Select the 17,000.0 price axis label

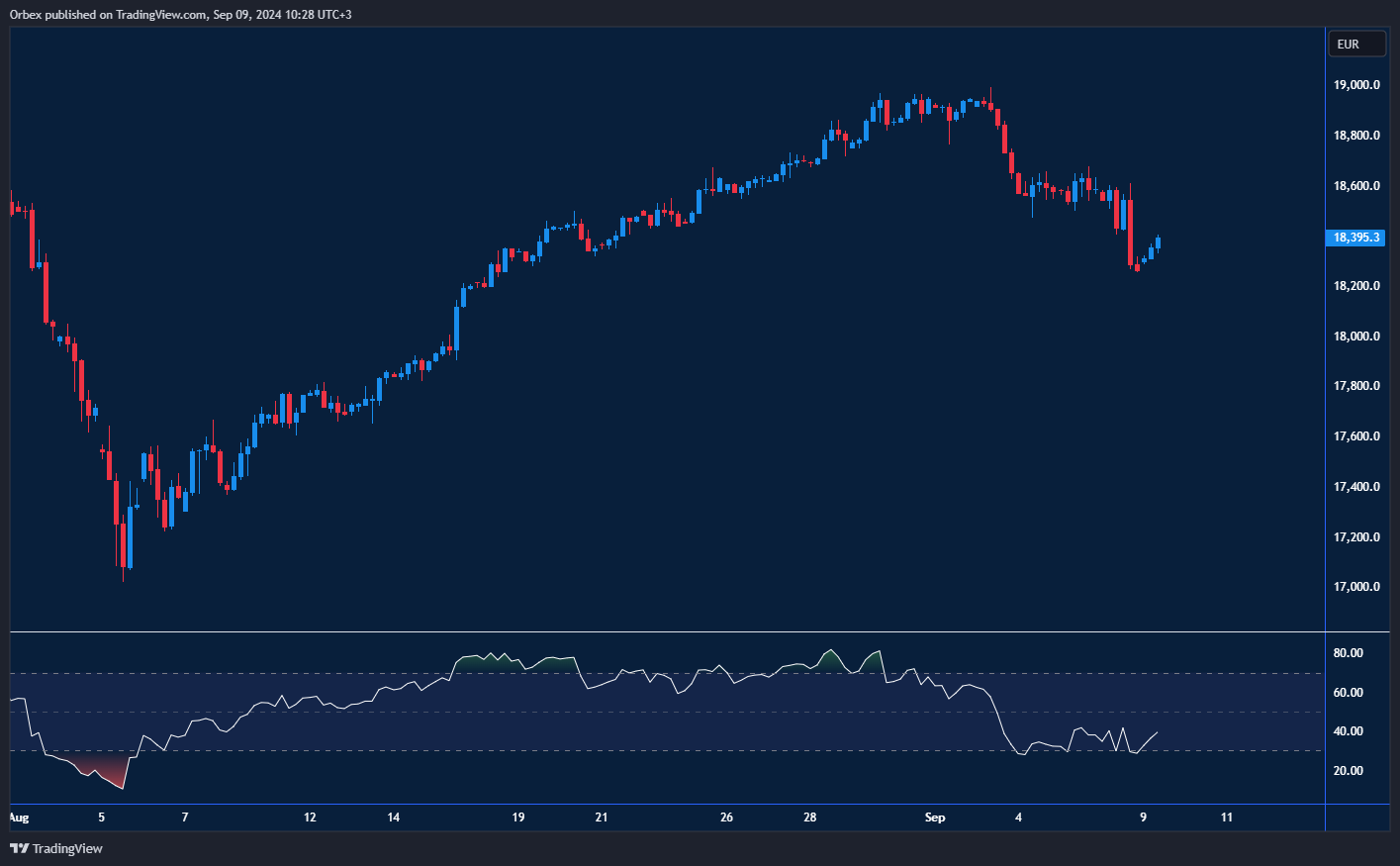(1356, 587)
